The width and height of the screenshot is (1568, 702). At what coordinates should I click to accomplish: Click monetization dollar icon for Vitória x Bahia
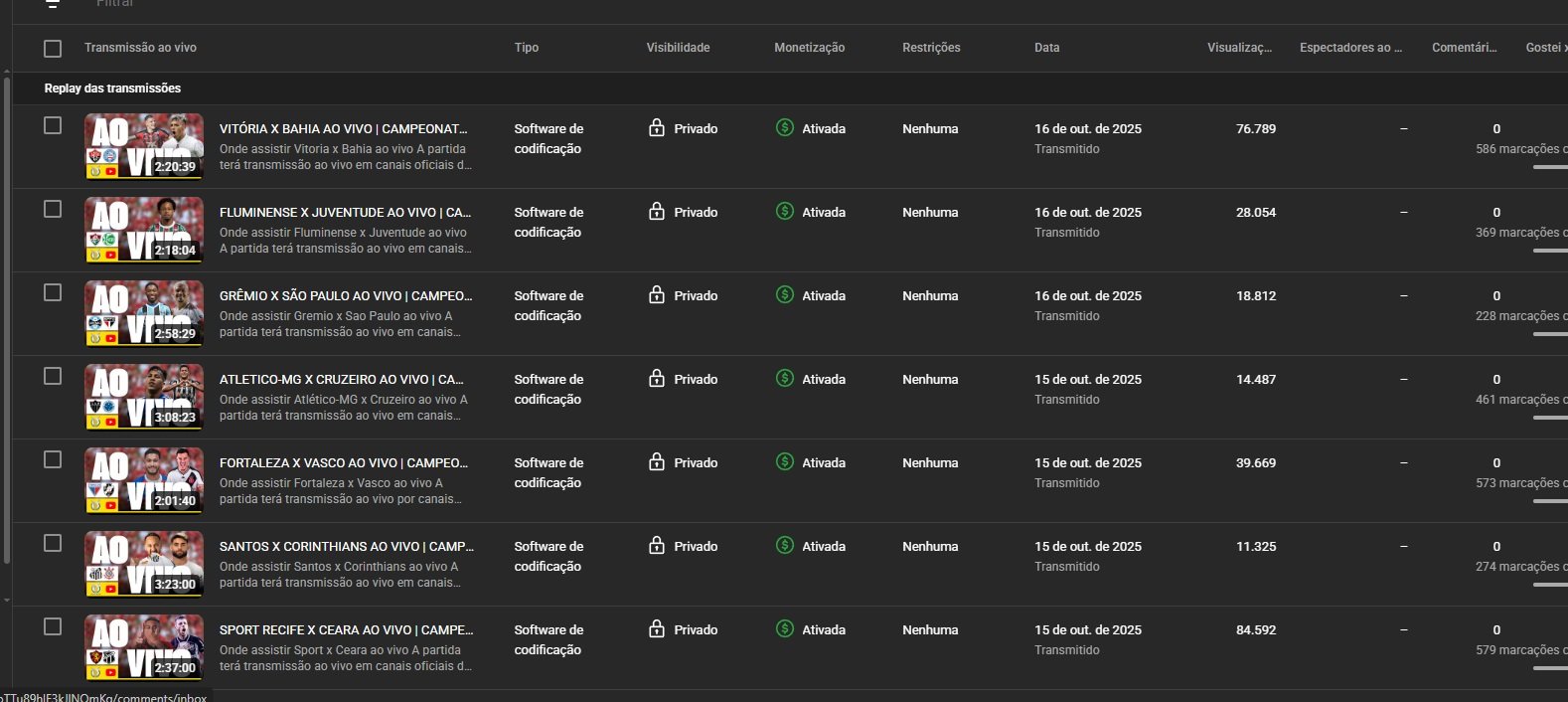tap(784, 128)
